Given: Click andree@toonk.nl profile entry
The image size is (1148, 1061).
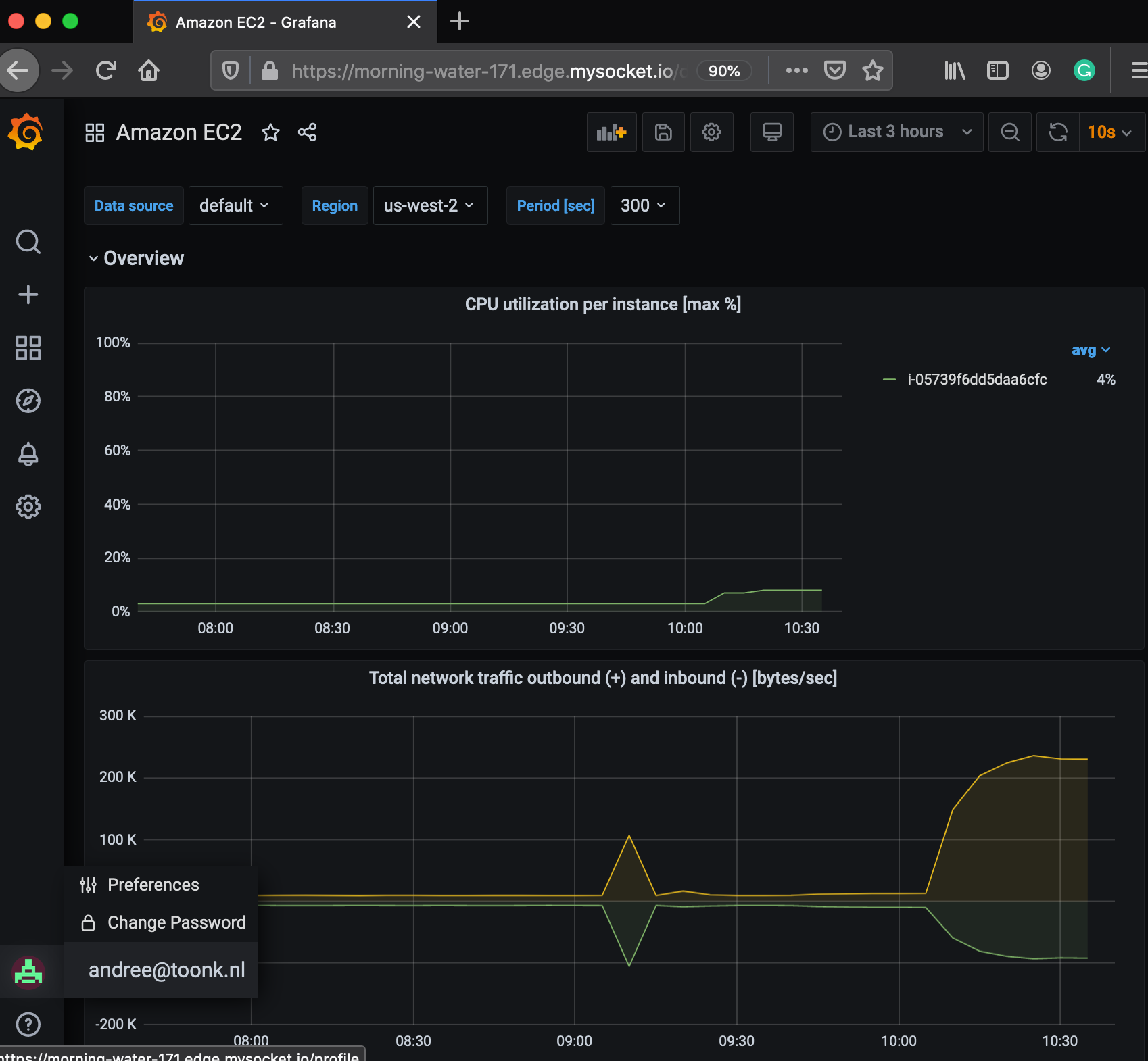Looking at the screenshot, I should (x=161, y=970).
